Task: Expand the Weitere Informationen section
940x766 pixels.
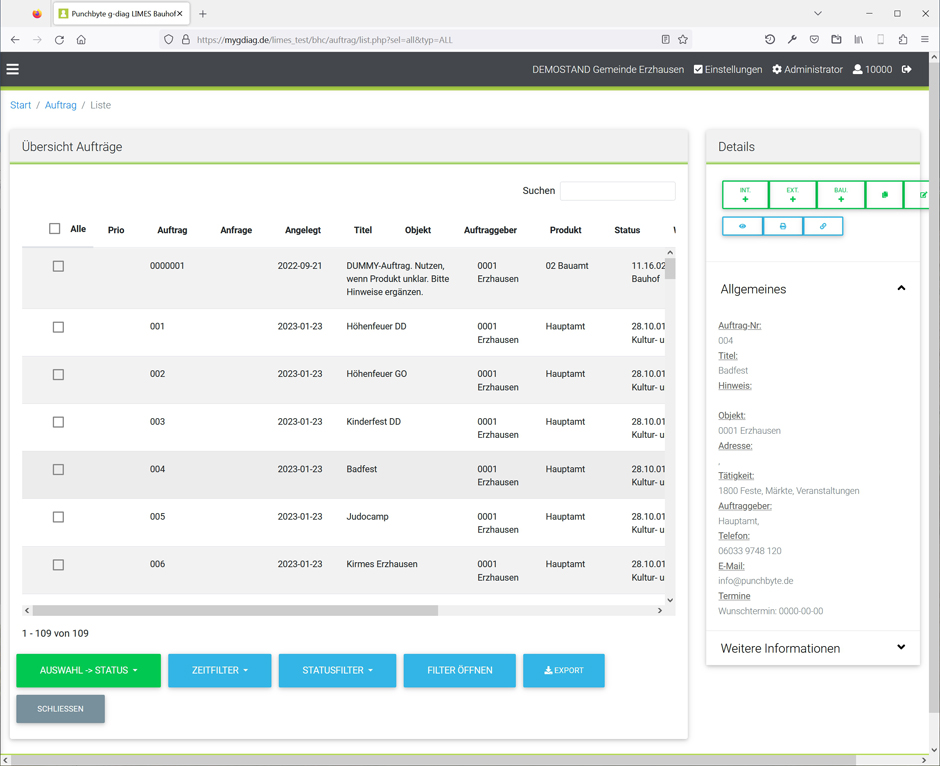Action: [x=812, y=648]
